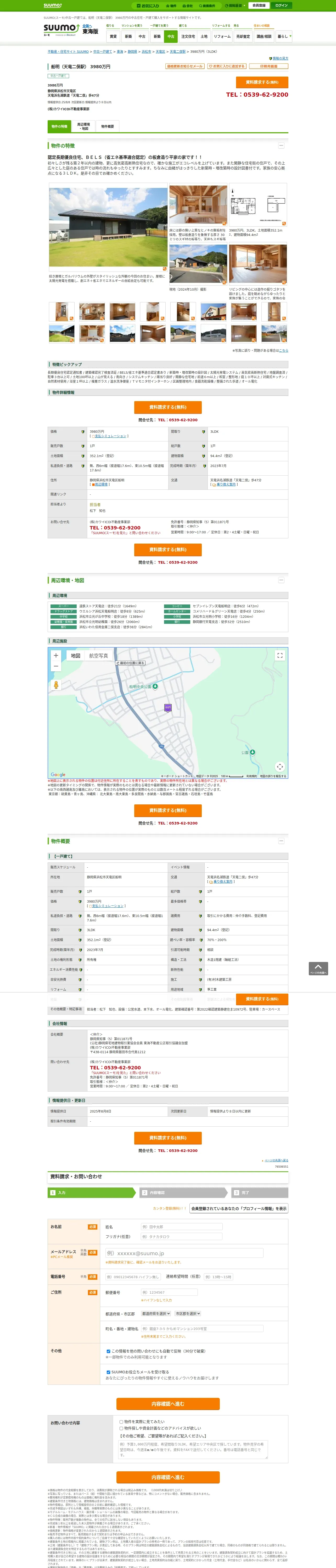Switch to the 周辺環境・地図 tab
This screenshot has width=336, height=1568.
pyautogui.click(x=83, y=126)
